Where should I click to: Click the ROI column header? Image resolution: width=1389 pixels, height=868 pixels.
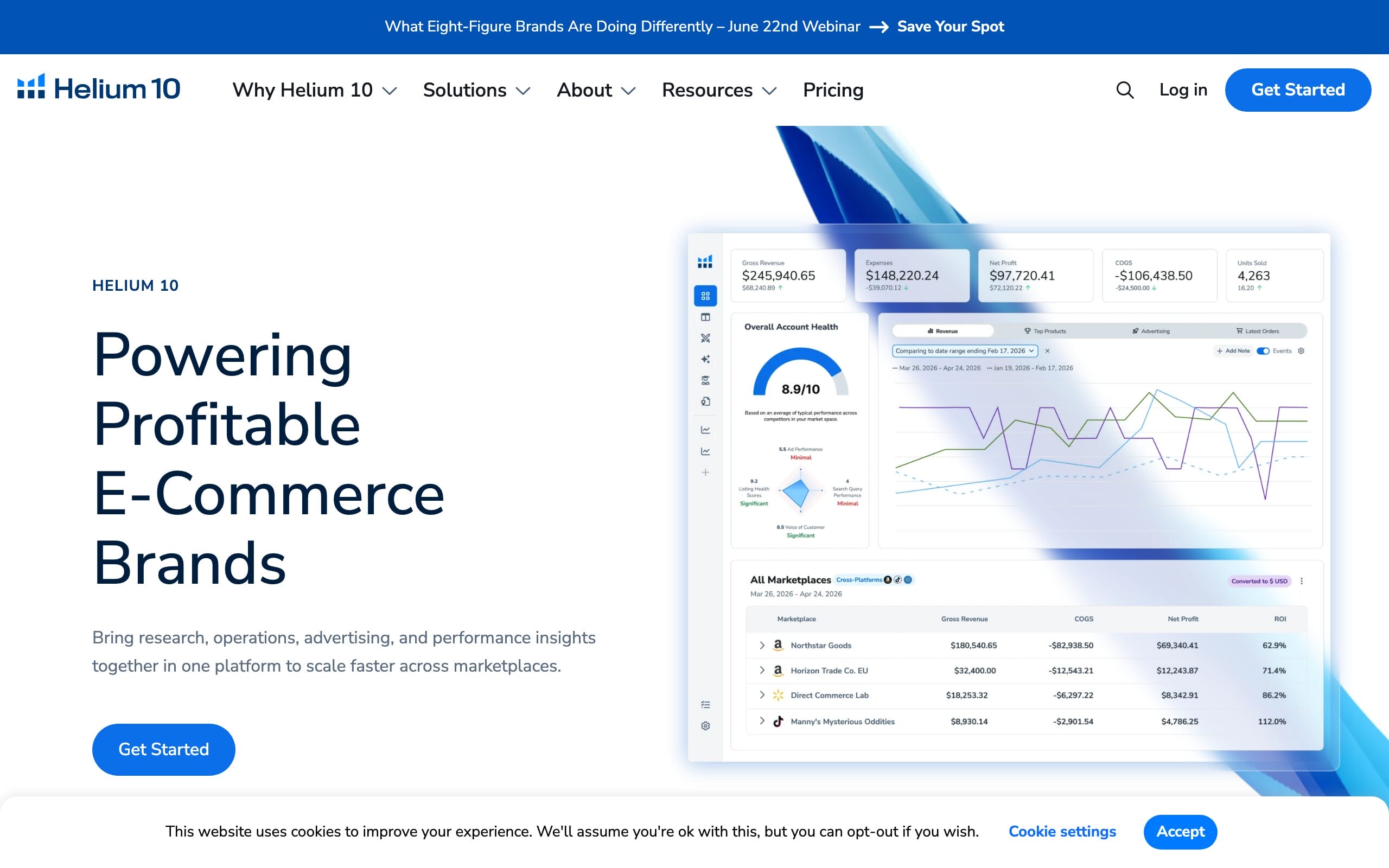pyautogui.click(x=1280, y=619)
